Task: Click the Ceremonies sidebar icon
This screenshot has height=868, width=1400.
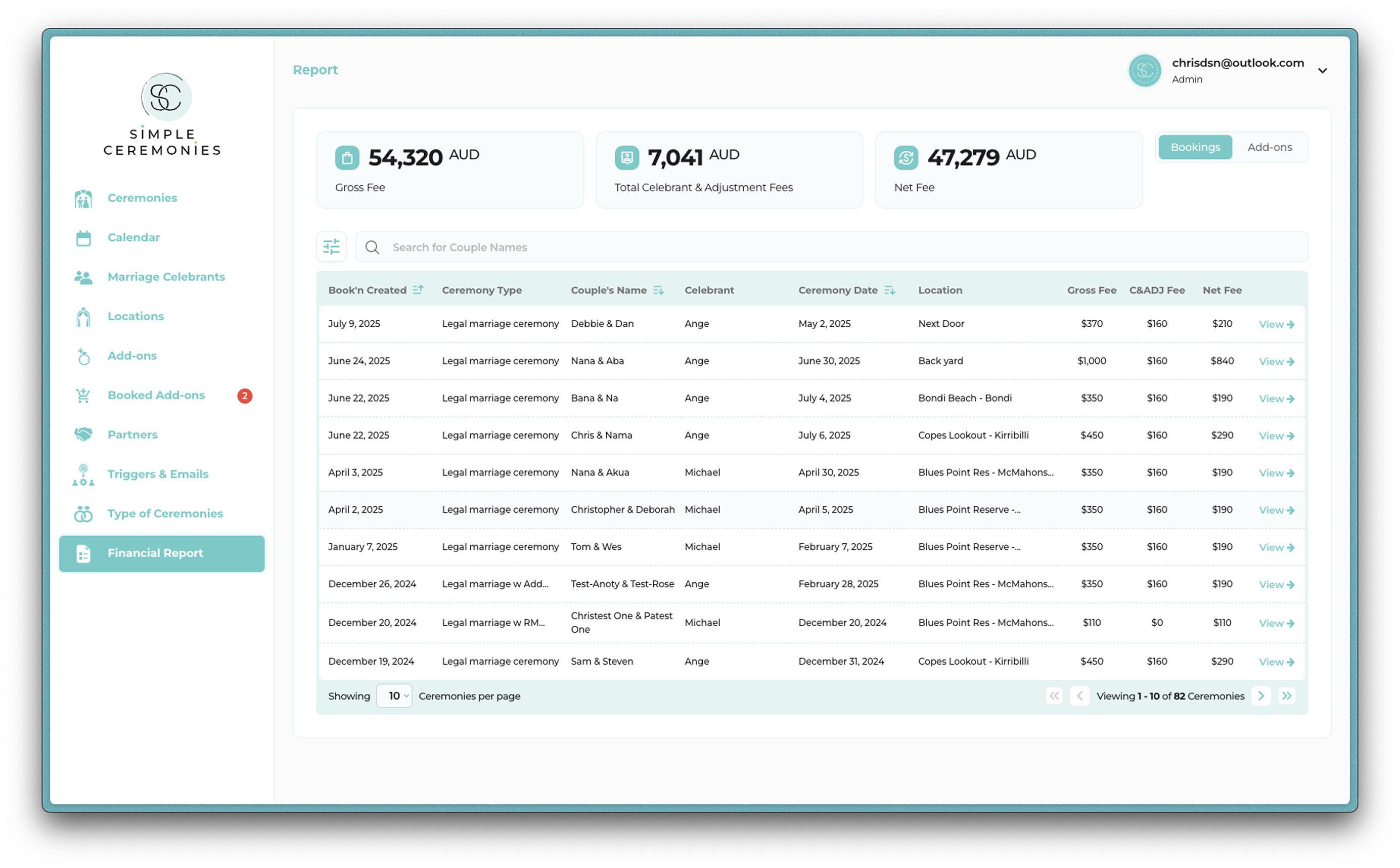Action: click(83, 198)
